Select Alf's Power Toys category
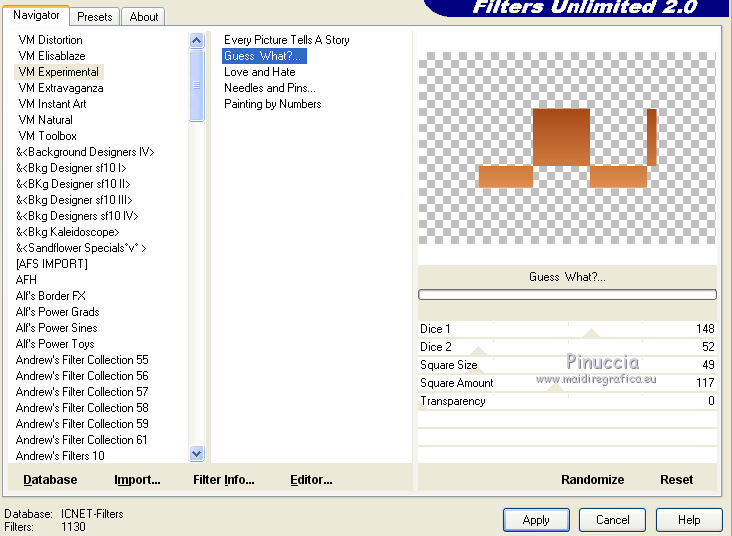The image size is (732, 536). tap(55, 344)
